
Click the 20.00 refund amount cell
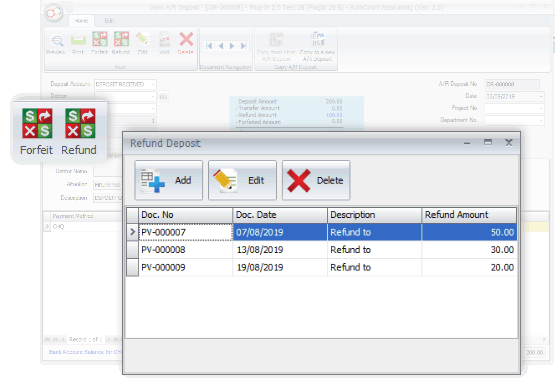(469, 267)
